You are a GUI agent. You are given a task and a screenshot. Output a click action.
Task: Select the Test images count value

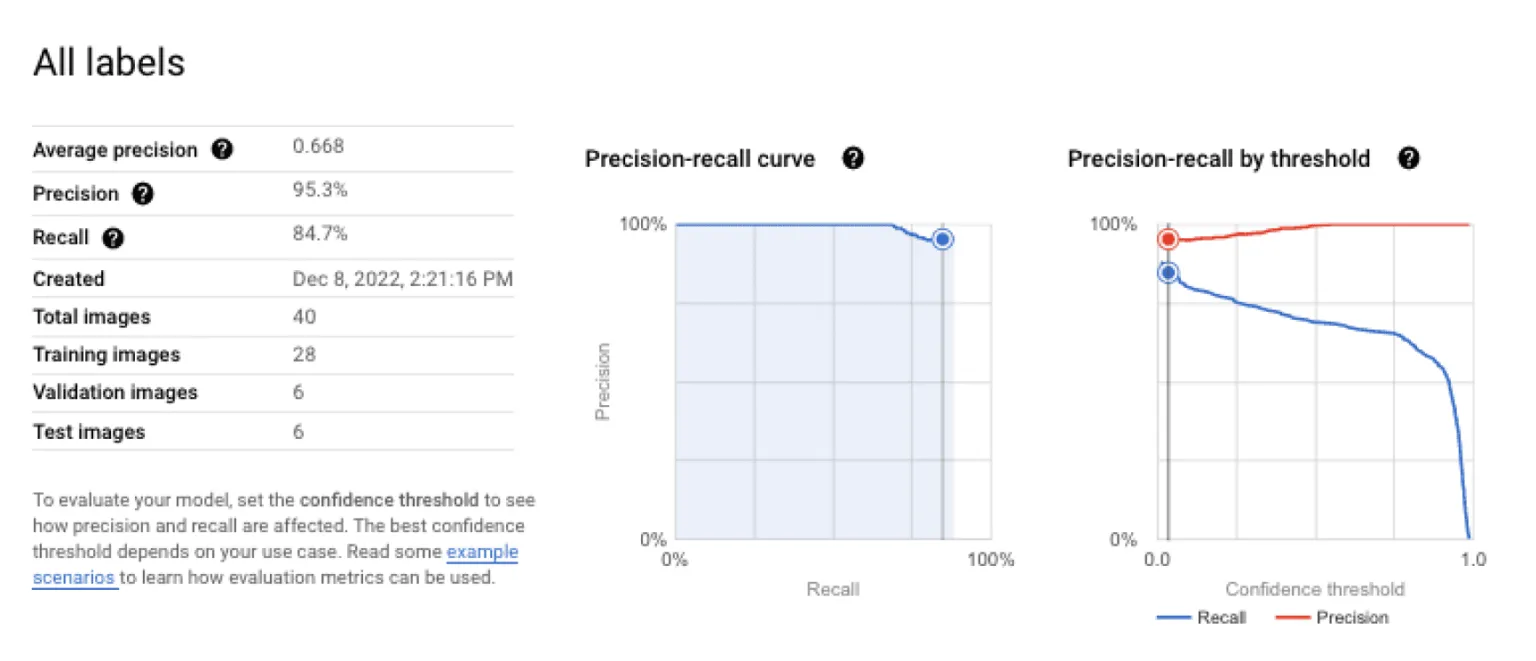297,432
